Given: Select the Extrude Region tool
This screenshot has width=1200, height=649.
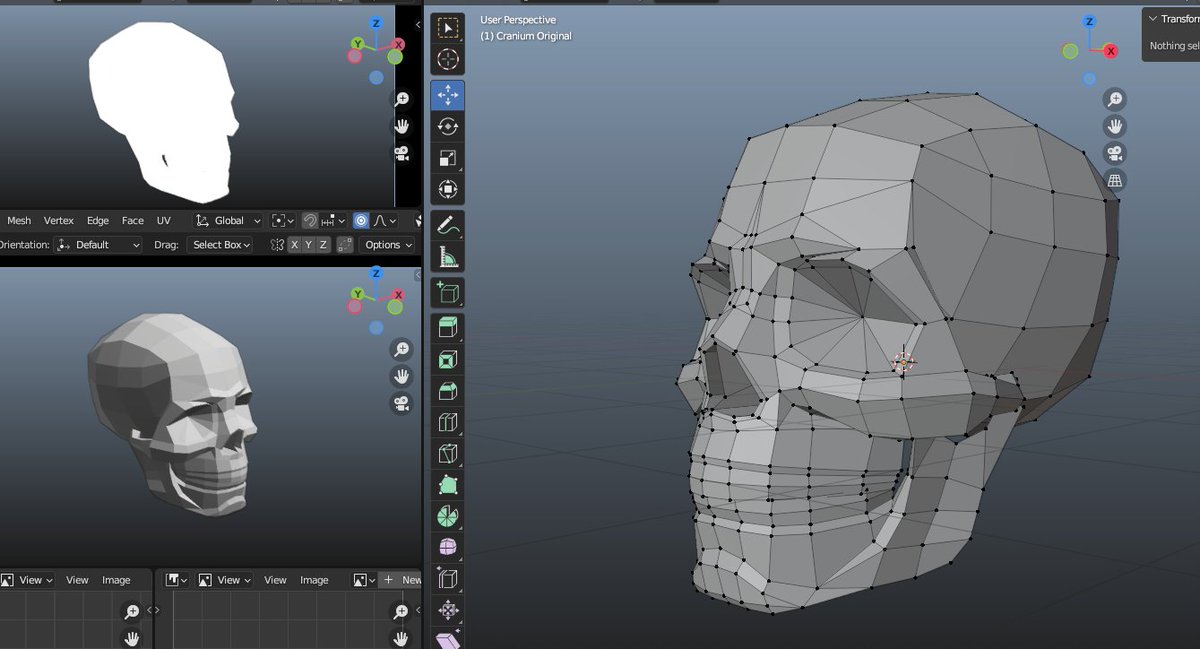Looking at the screenshot, I should click(448, 329).
